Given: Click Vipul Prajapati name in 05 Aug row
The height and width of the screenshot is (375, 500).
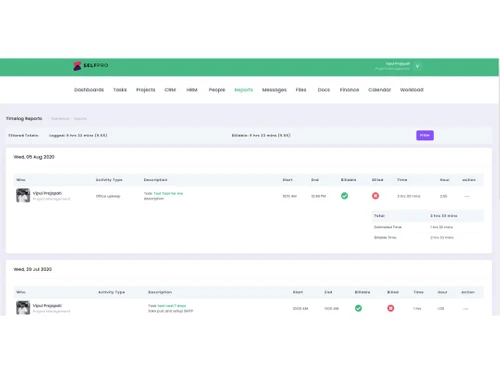Looking at the screenshot, I should pyautogui.click(x=47, y=193).
